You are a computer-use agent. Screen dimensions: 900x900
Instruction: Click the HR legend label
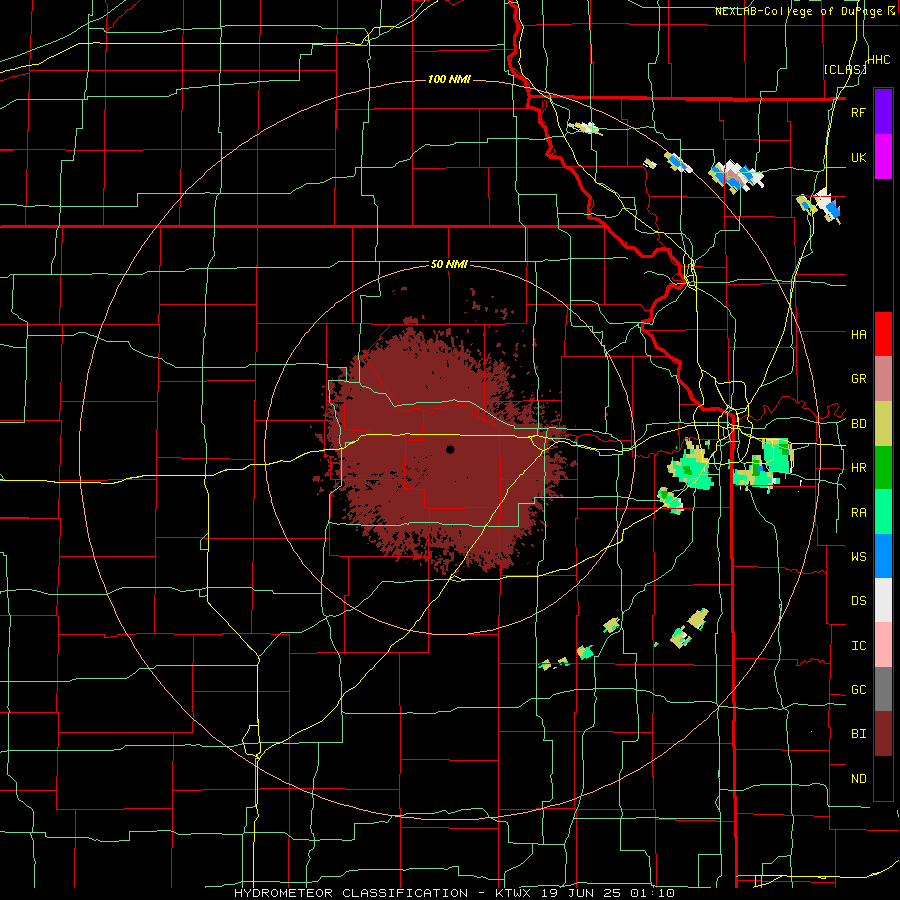coord(858,468)
